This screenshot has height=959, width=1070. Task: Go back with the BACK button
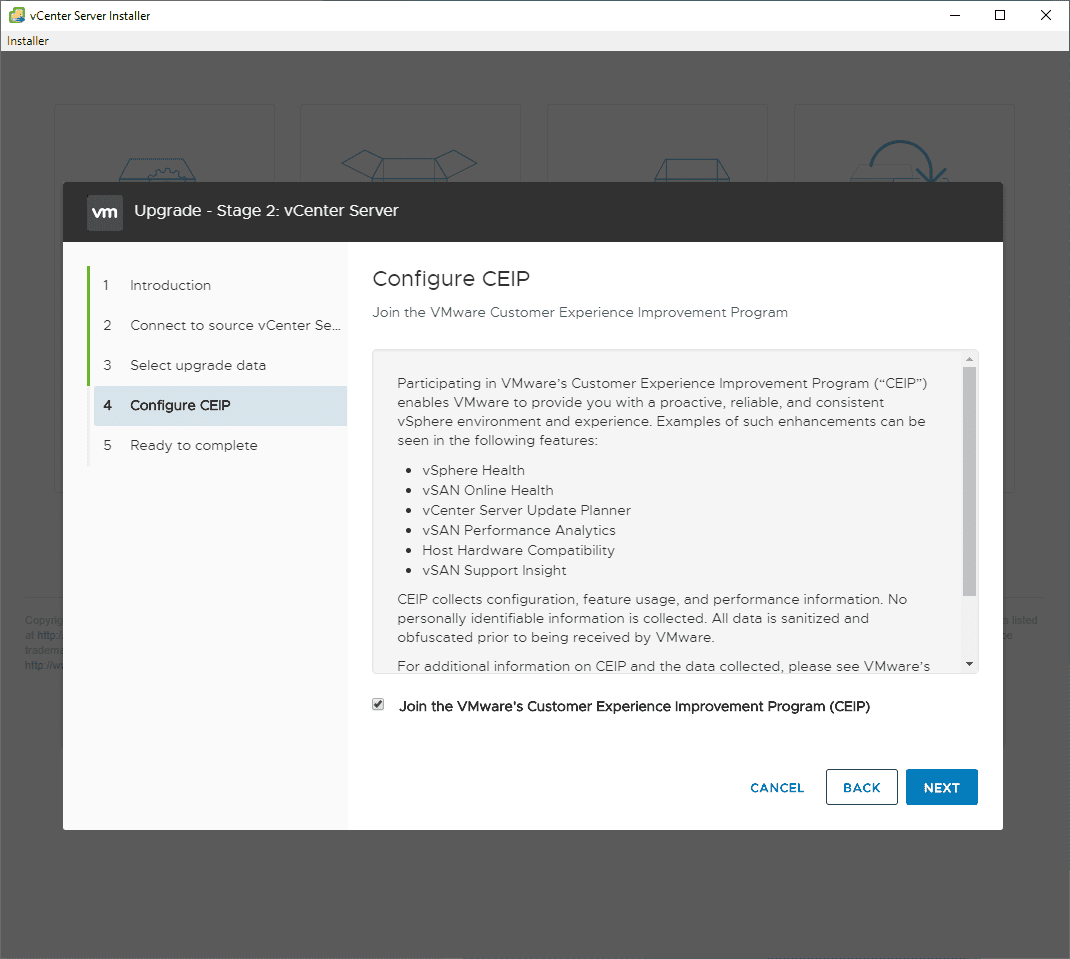pyautogui.click(x=861, y=787)
